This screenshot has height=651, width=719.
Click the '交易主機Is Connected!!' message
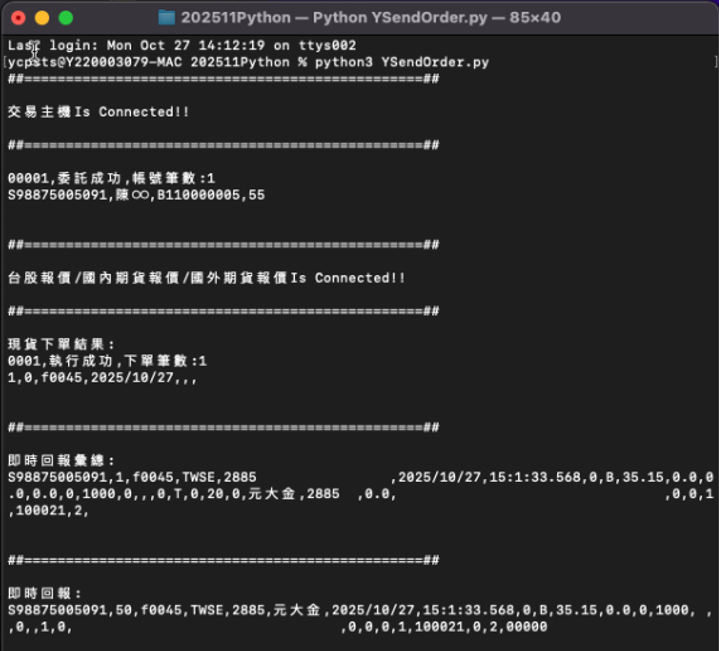[x=98, y=112]
